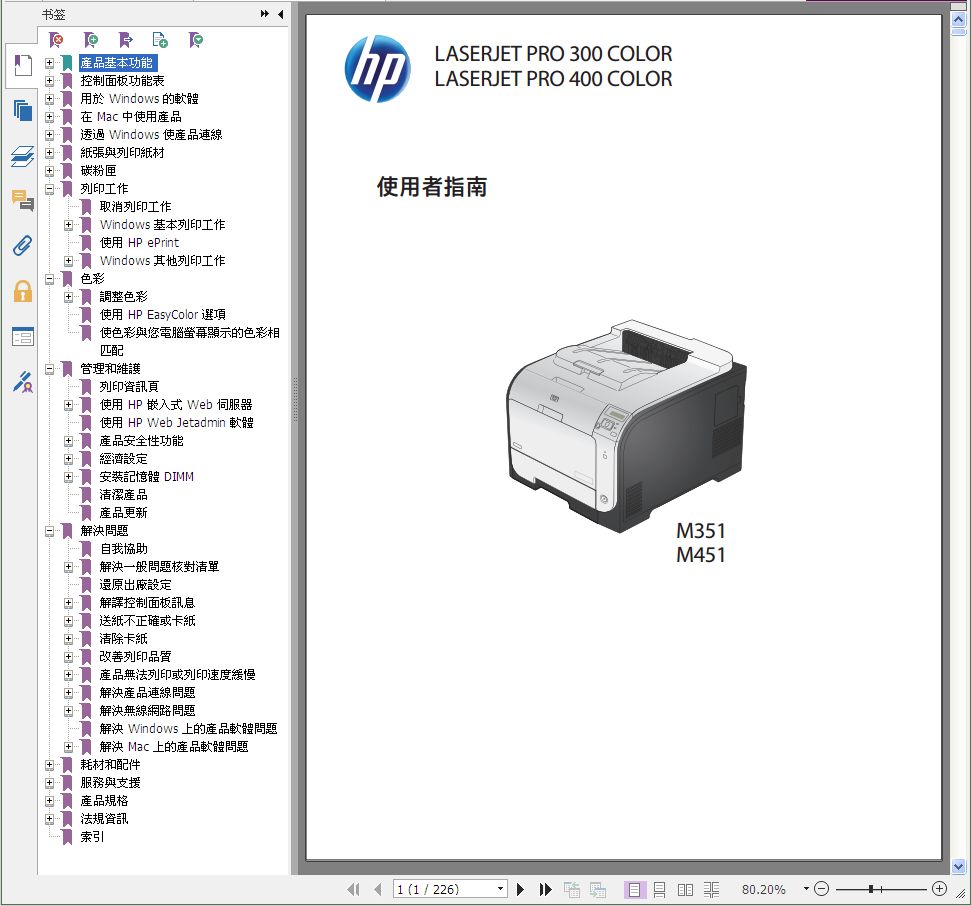Screen dimensions: 972x906
Task: Go to the previous page
Action: (x=378, y=889)
